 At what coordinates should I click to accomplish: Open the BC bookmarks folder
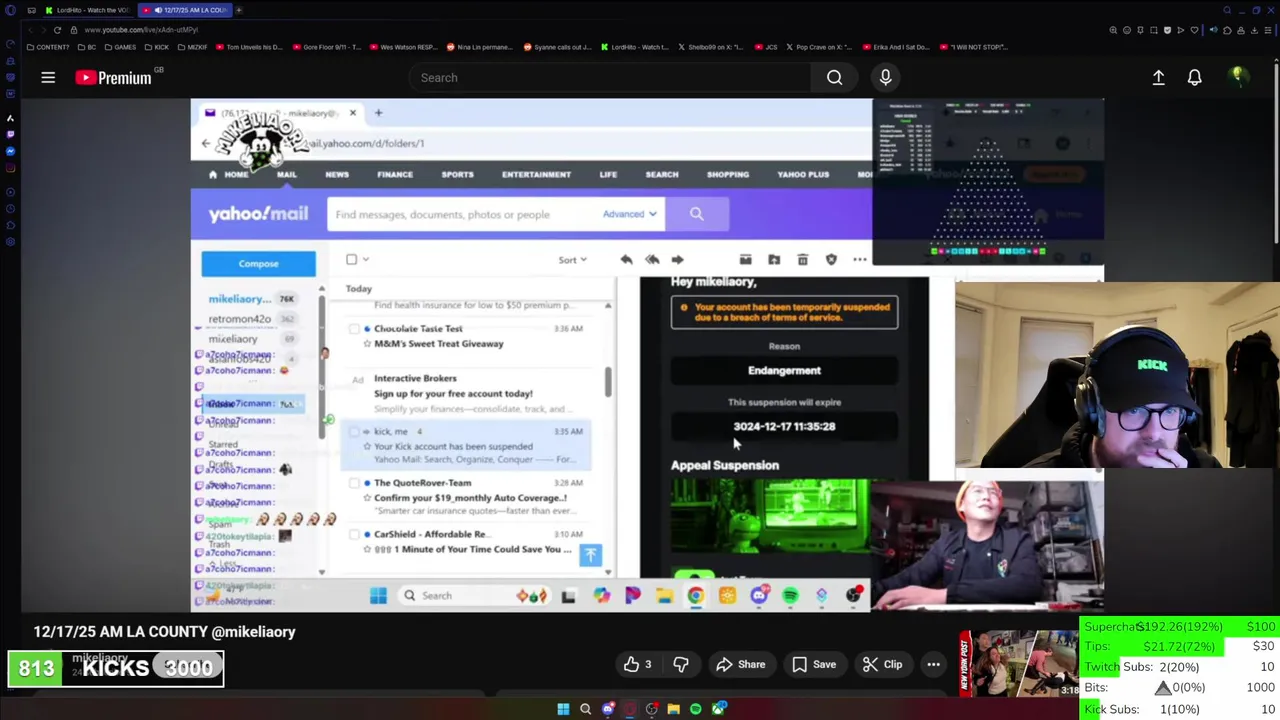point(87,47)
